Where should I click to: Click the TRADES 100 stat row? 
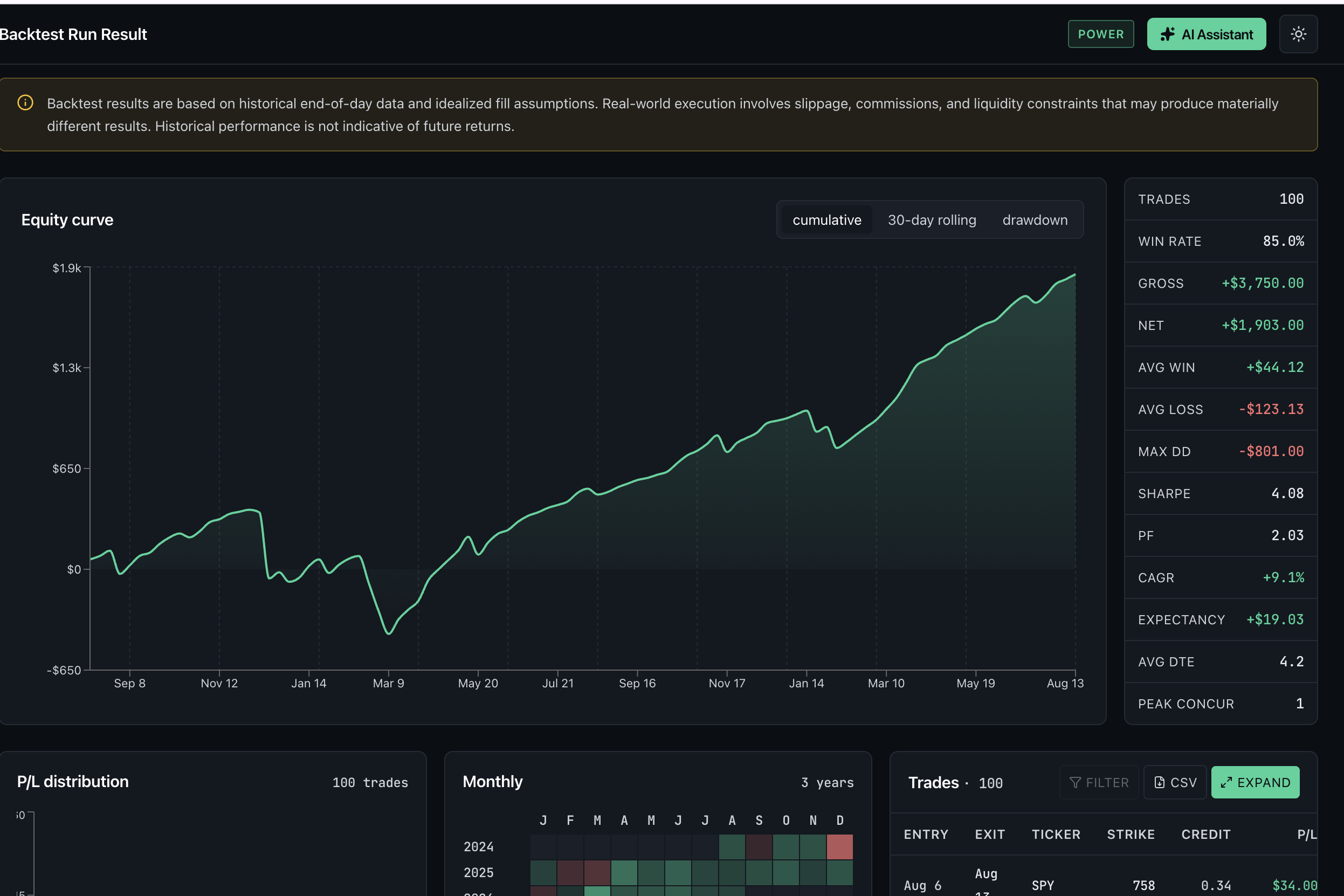[1221, 199]
